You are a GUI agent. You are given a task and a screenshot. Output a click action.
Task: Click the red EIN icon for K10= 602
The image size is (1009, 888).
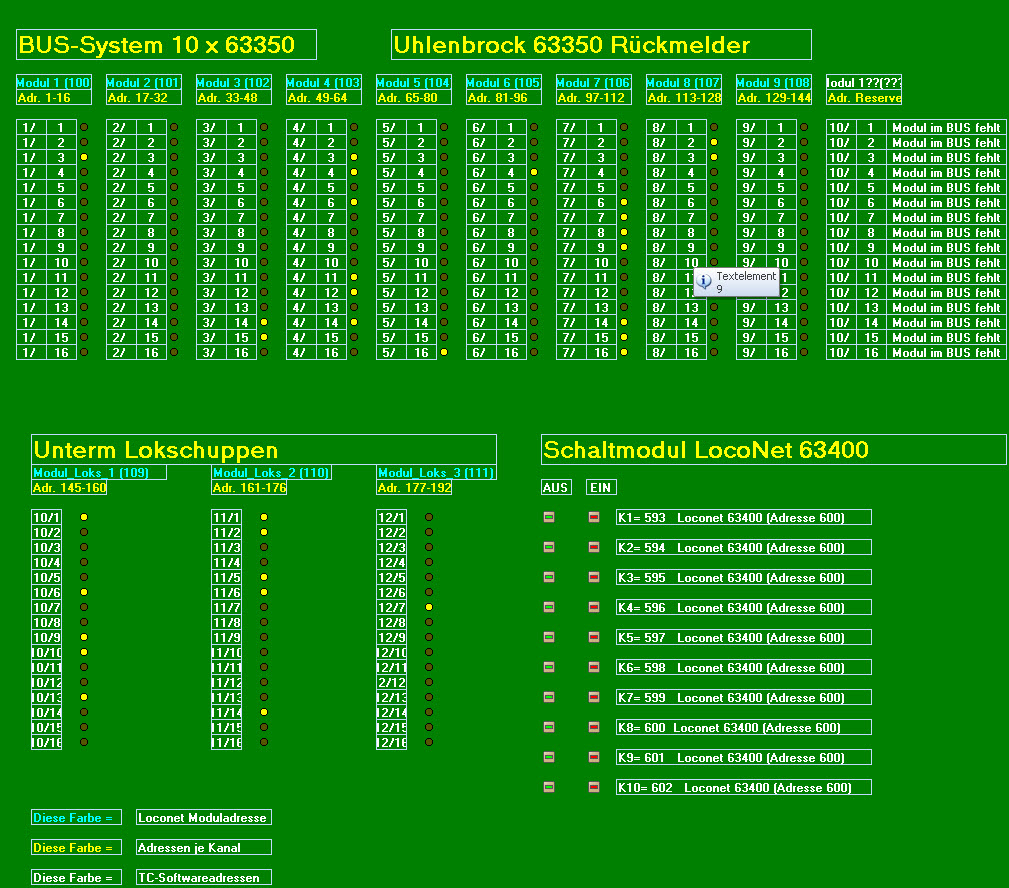pos(594,787)
